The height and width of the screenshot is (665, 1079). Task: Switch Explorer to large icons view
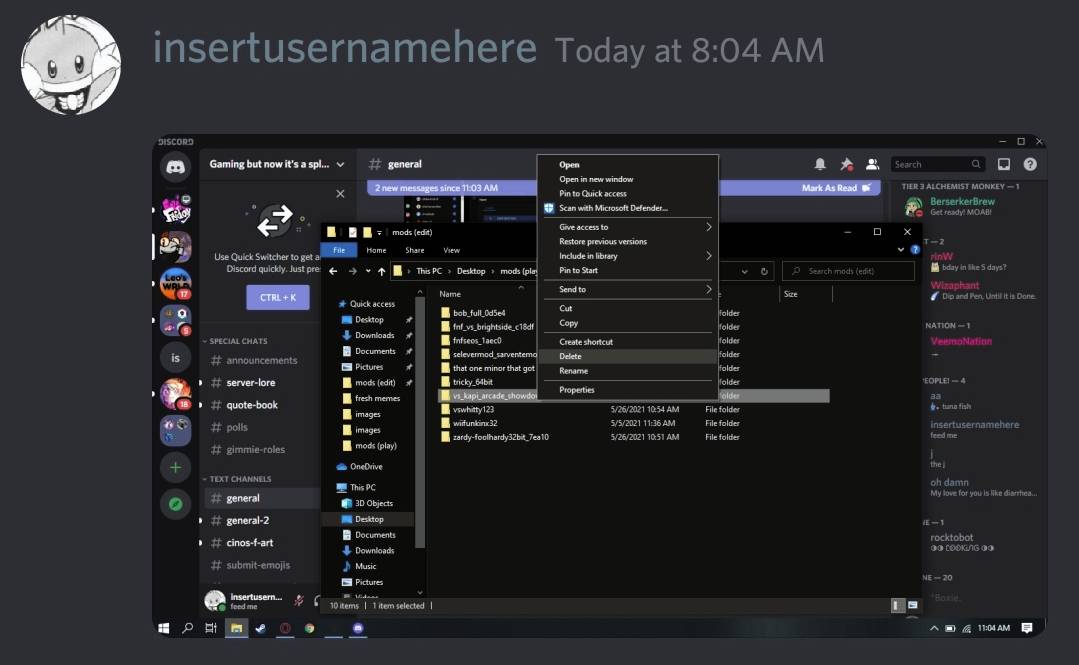tap(912, 605)
